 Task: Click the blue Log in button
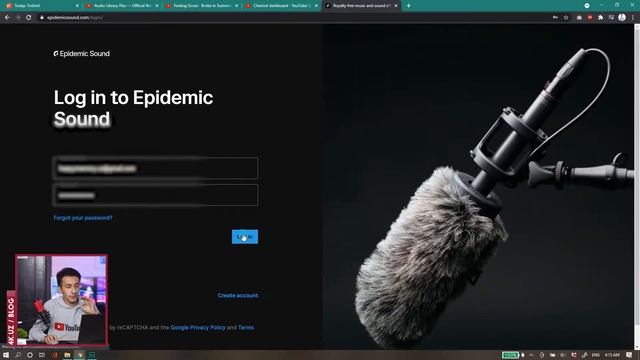click(245, 237)
